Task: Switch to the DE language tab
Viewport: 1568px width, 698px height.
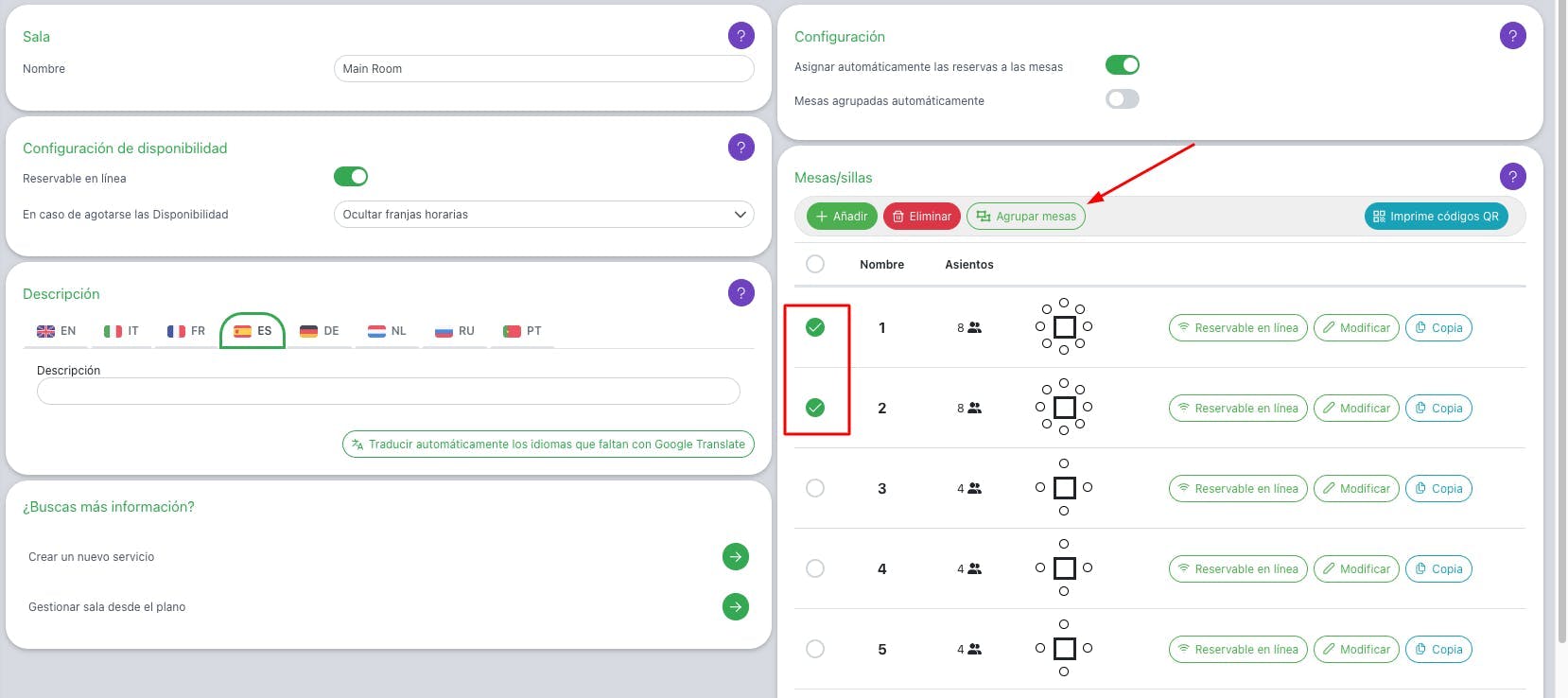Action: click(320, 331)
